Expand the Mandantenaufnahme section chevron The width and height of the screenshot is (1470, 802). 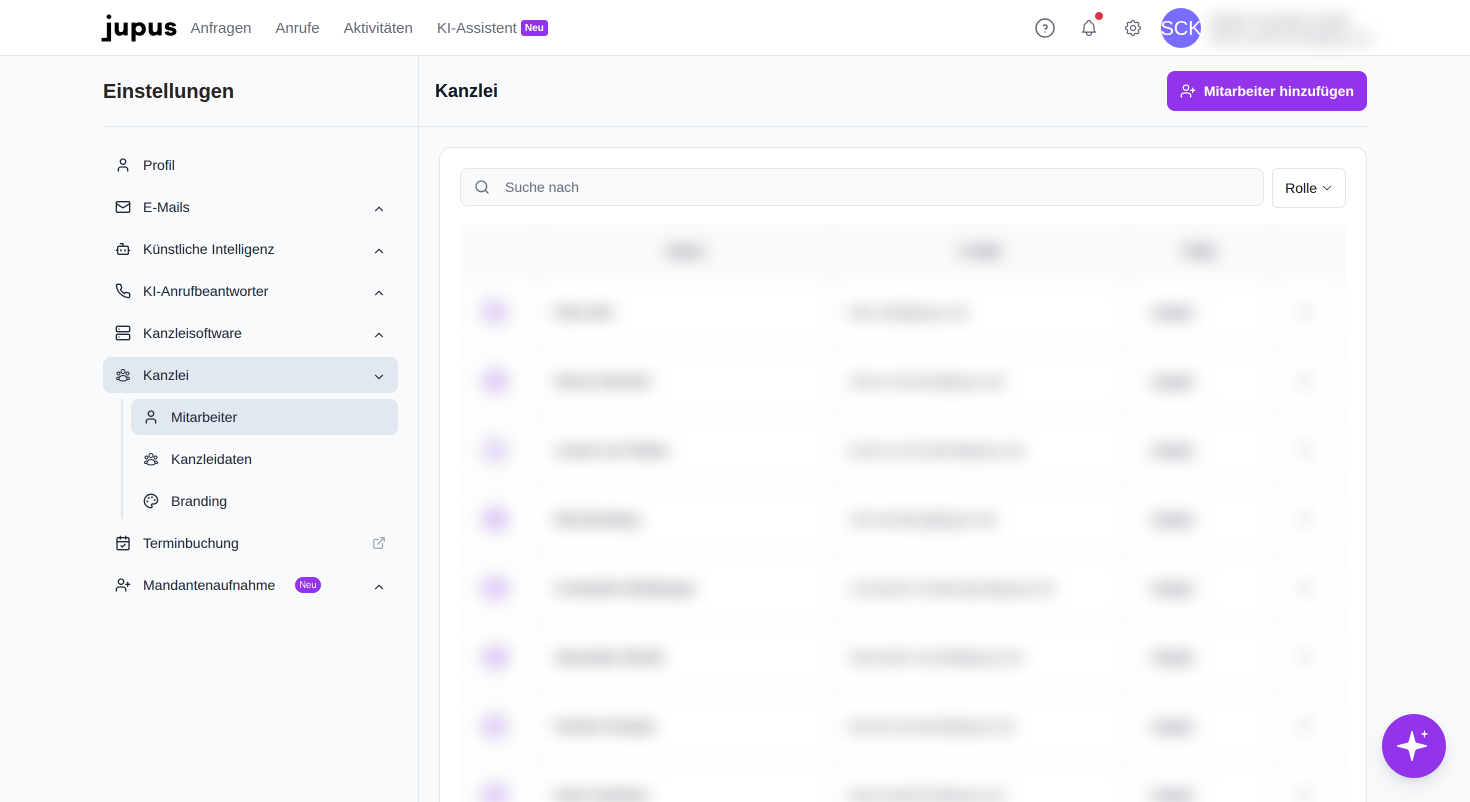click(379, 586)
